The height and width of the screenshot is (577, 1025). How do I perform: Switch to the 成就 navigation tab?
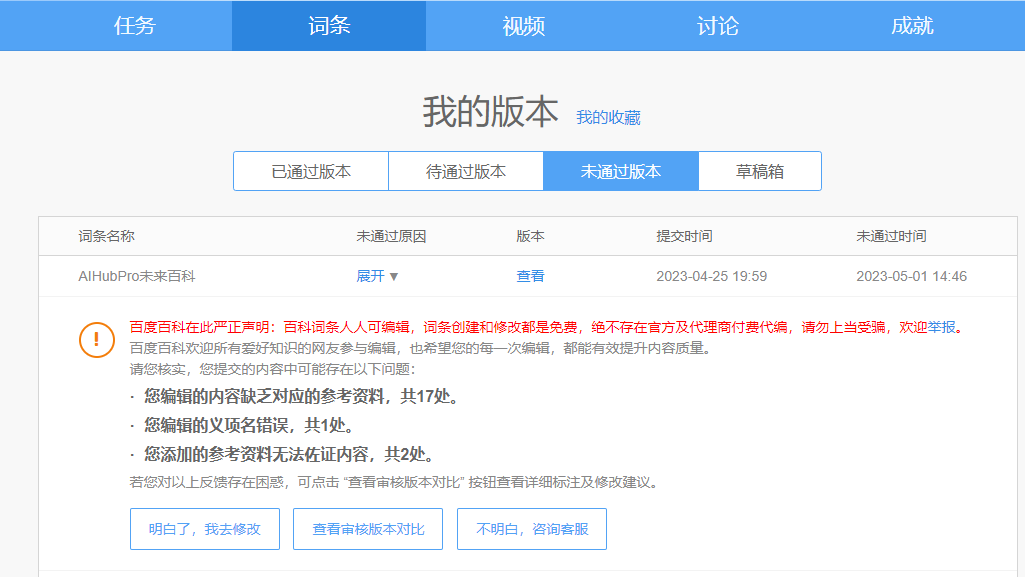tap(912, 25)
